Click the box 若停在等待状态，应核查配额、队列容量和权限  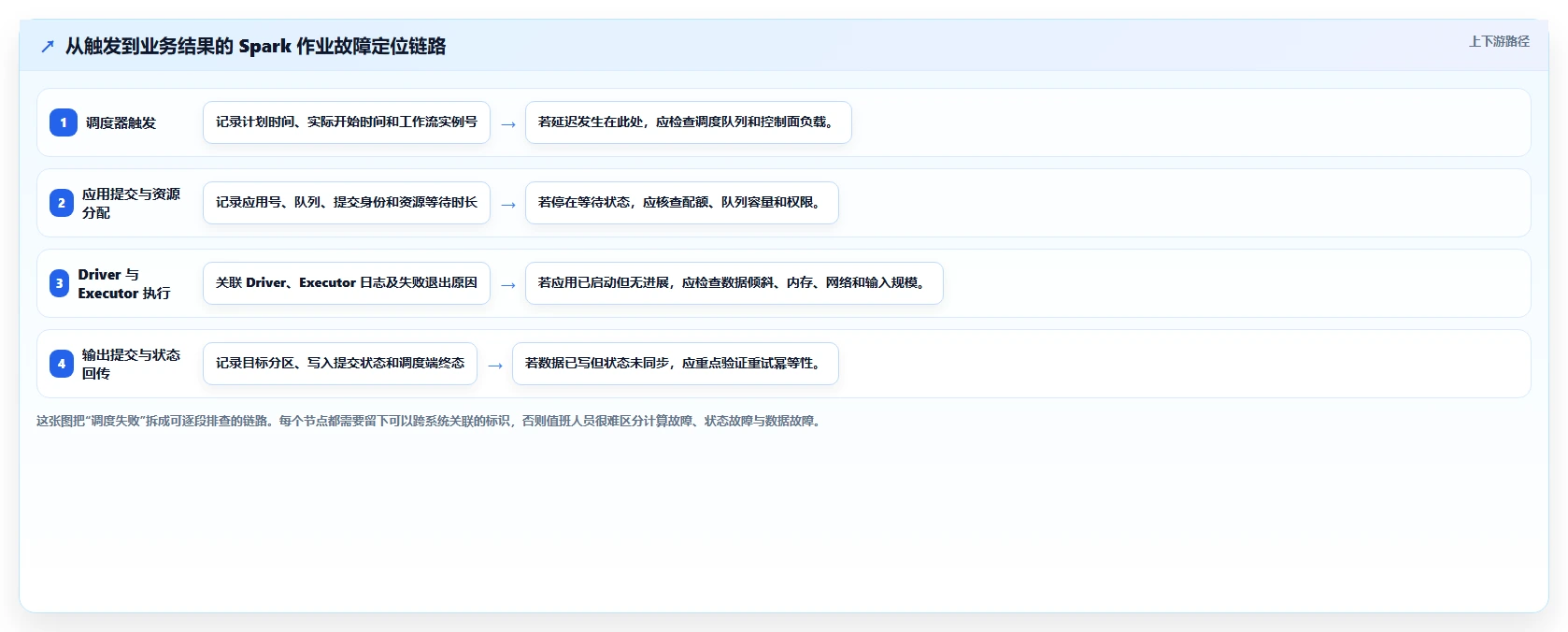[x=682, y=203]
